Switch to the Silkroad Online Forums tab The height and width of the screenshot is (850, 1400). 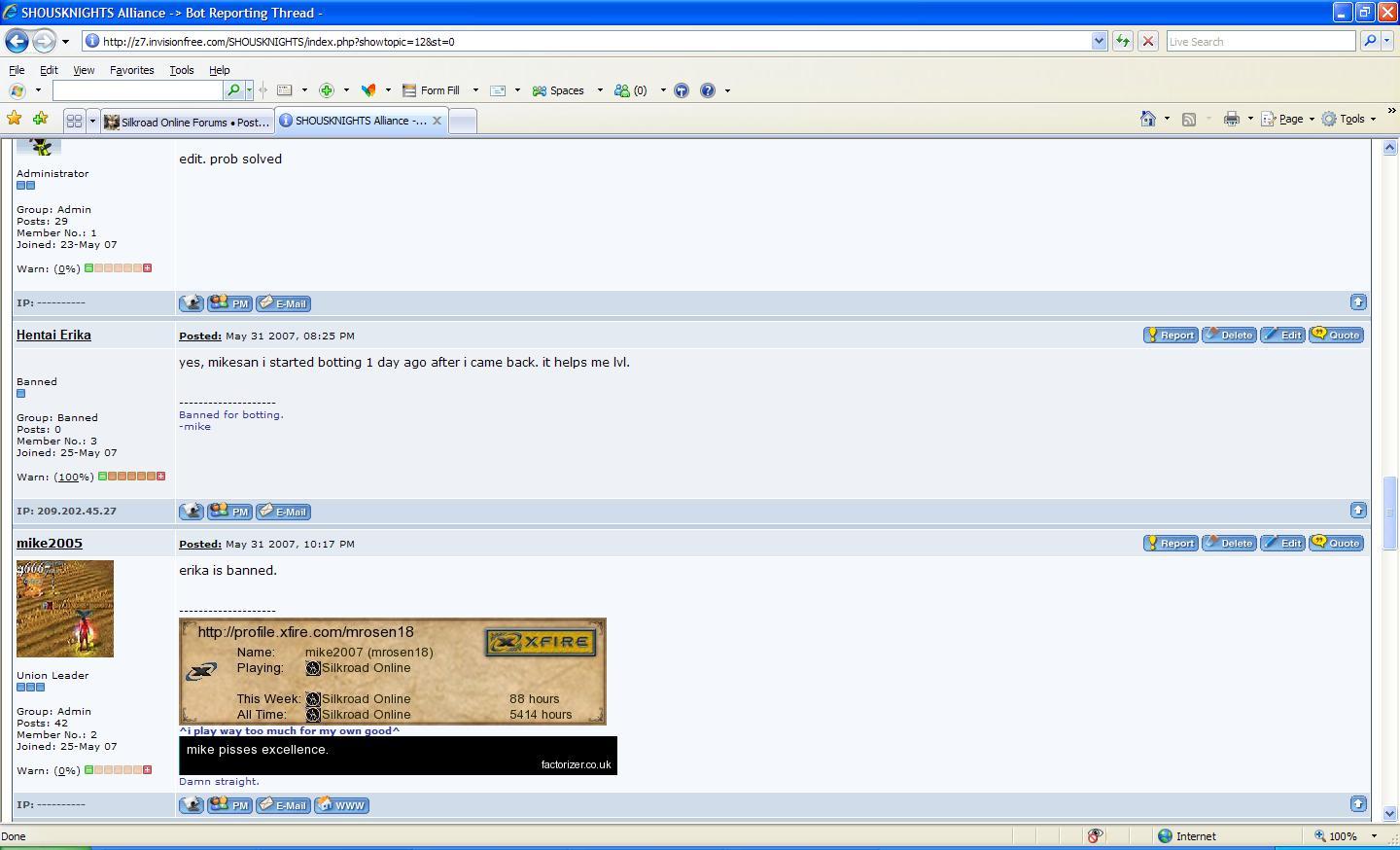tap(187, 122)
